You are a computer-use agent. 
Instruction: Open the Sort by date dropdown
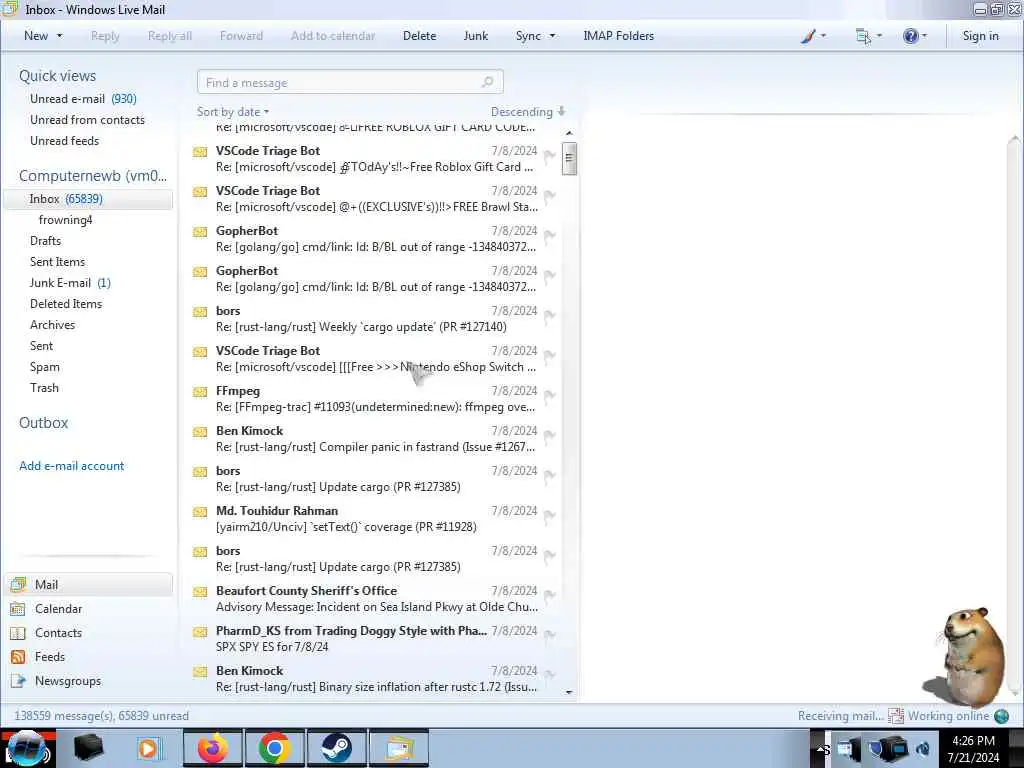(233, 112)
